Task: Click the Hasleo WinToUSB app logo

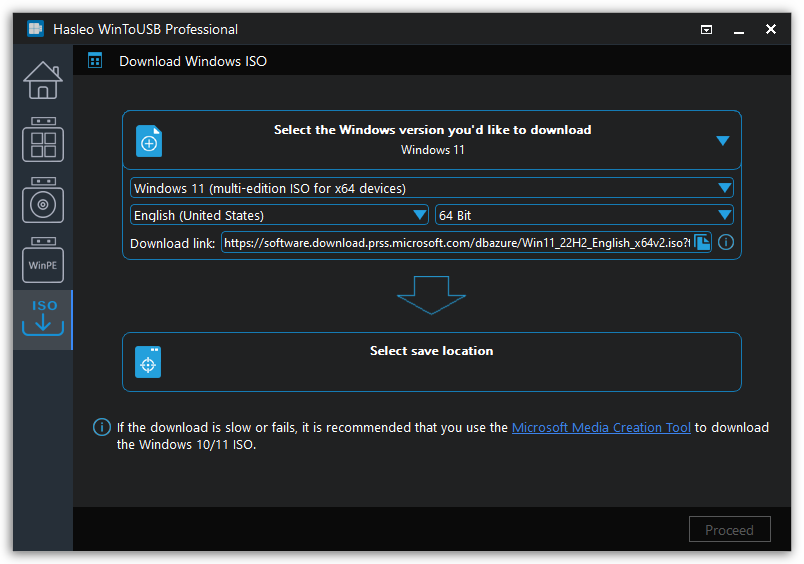Action: pos(35,29)
